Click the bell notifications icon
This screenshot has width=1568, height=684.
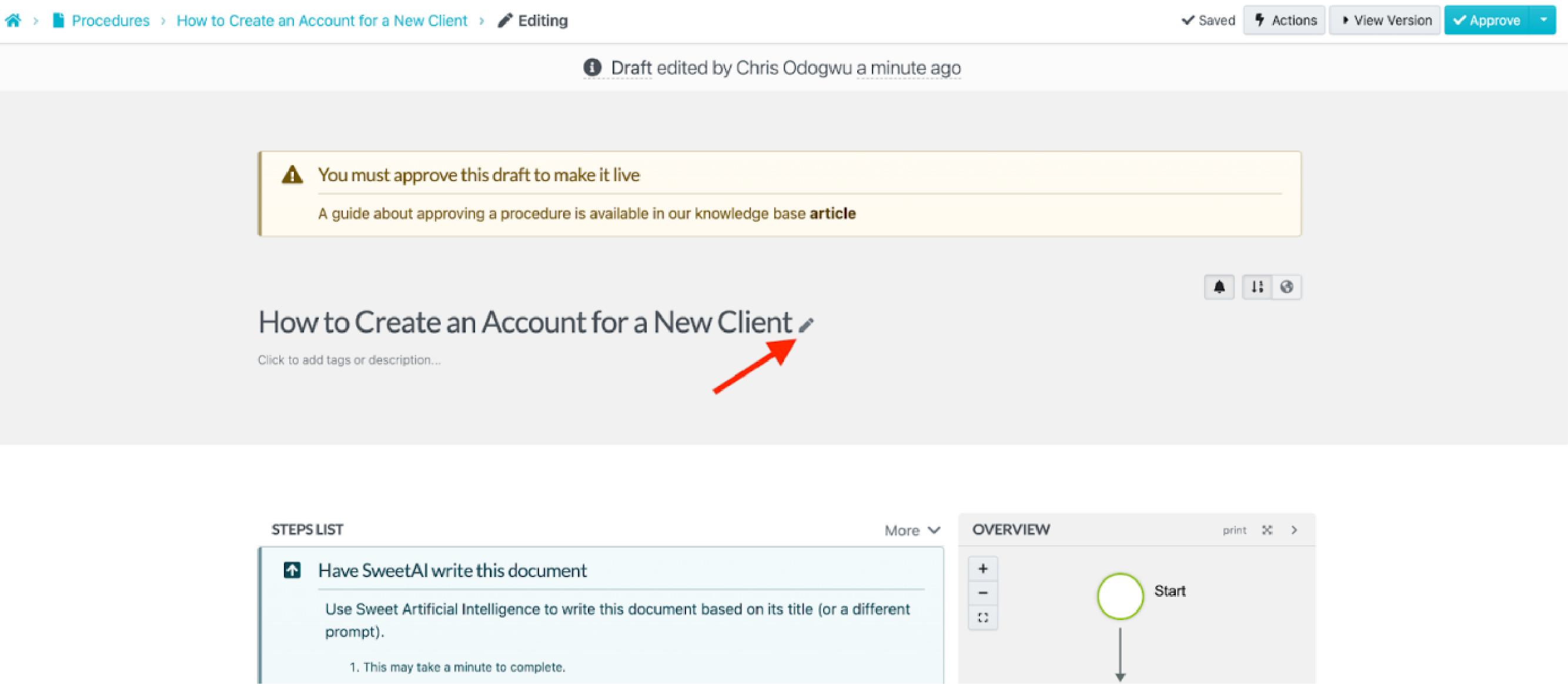(x=1219, y=287)
